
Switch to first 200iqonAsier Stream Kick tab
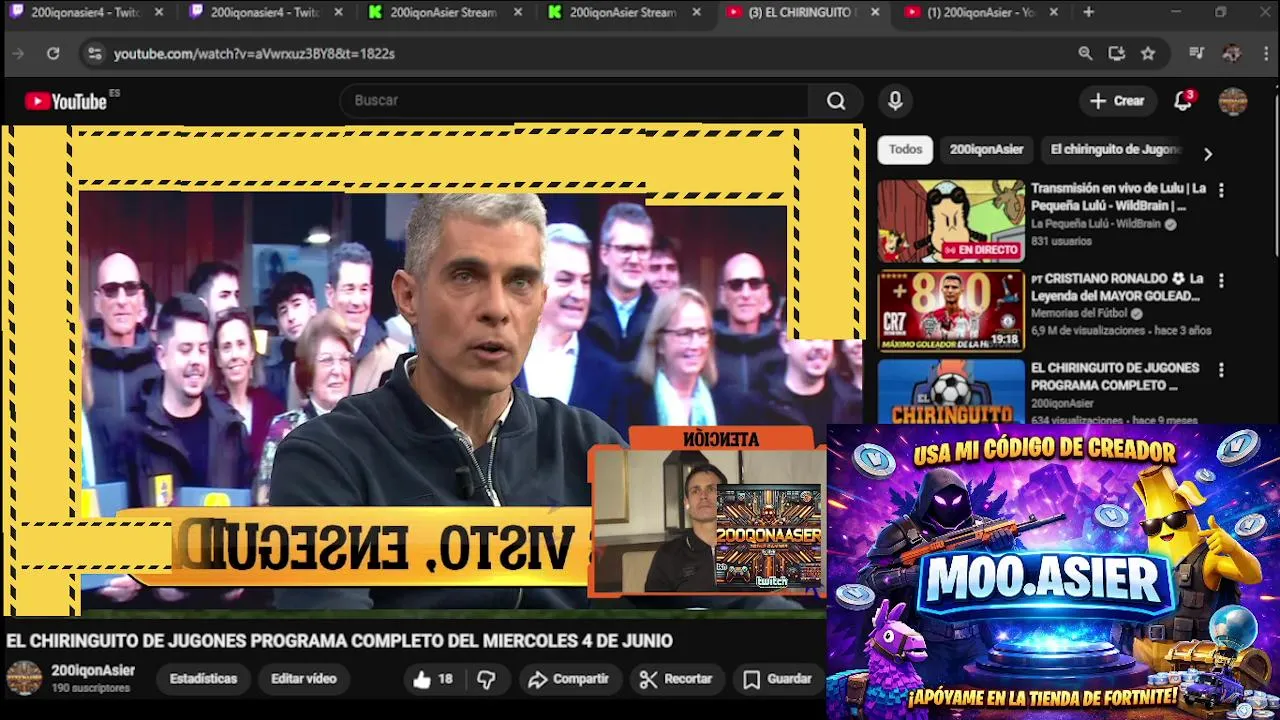pos(443,12)
